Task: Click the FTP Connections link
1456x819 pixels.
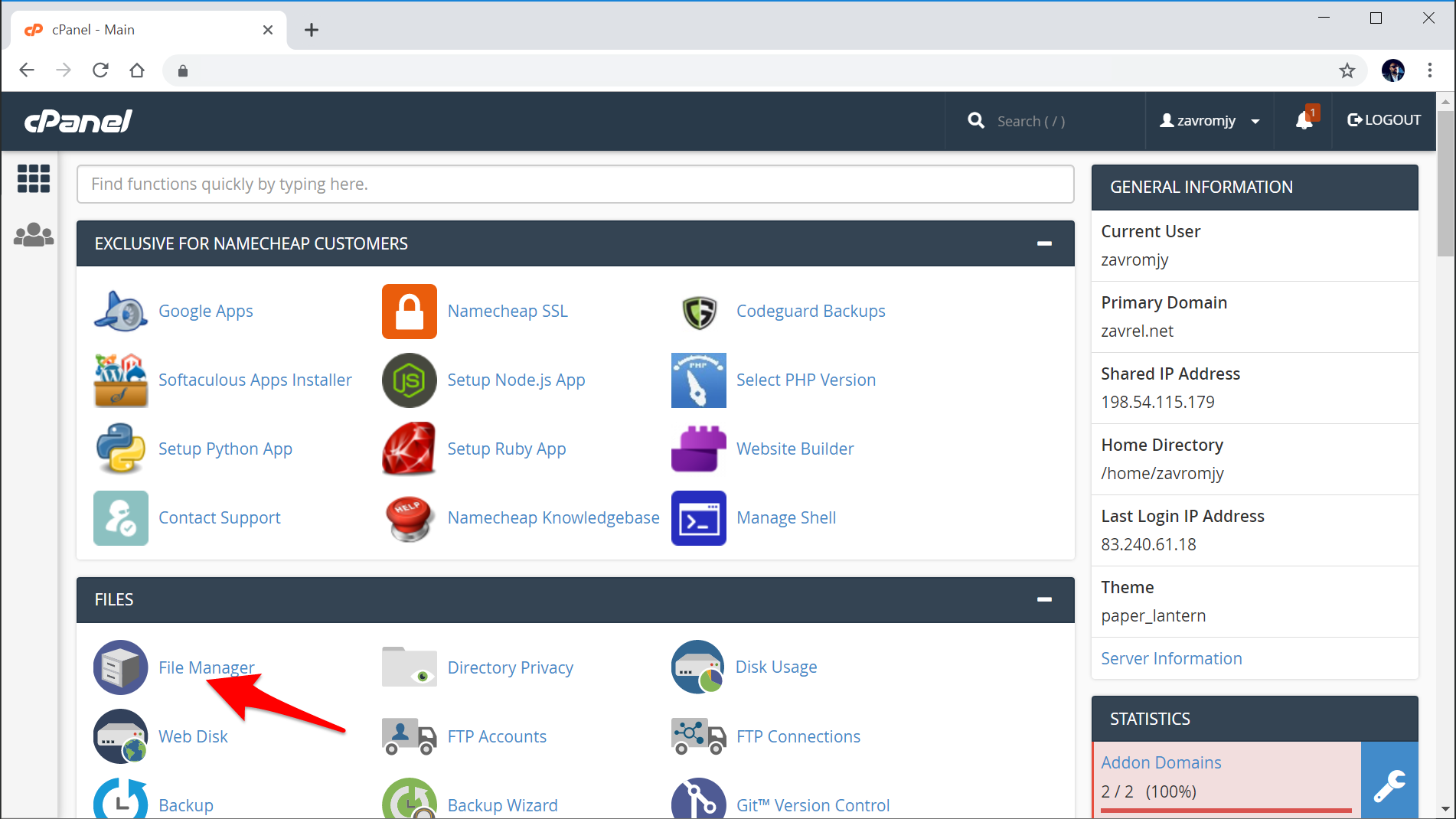Action: 798,736
